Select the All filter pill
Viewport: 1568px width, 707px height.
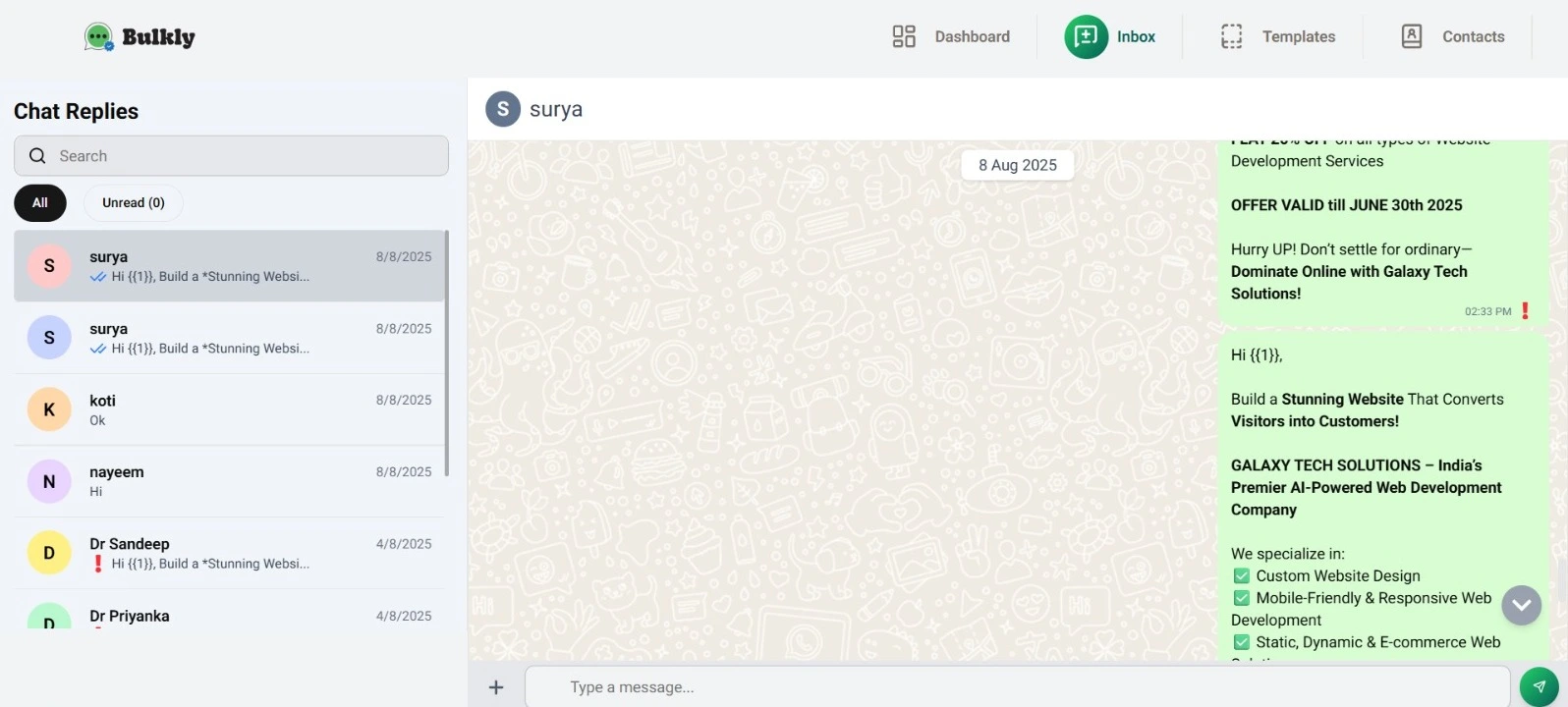click(40, 203)
